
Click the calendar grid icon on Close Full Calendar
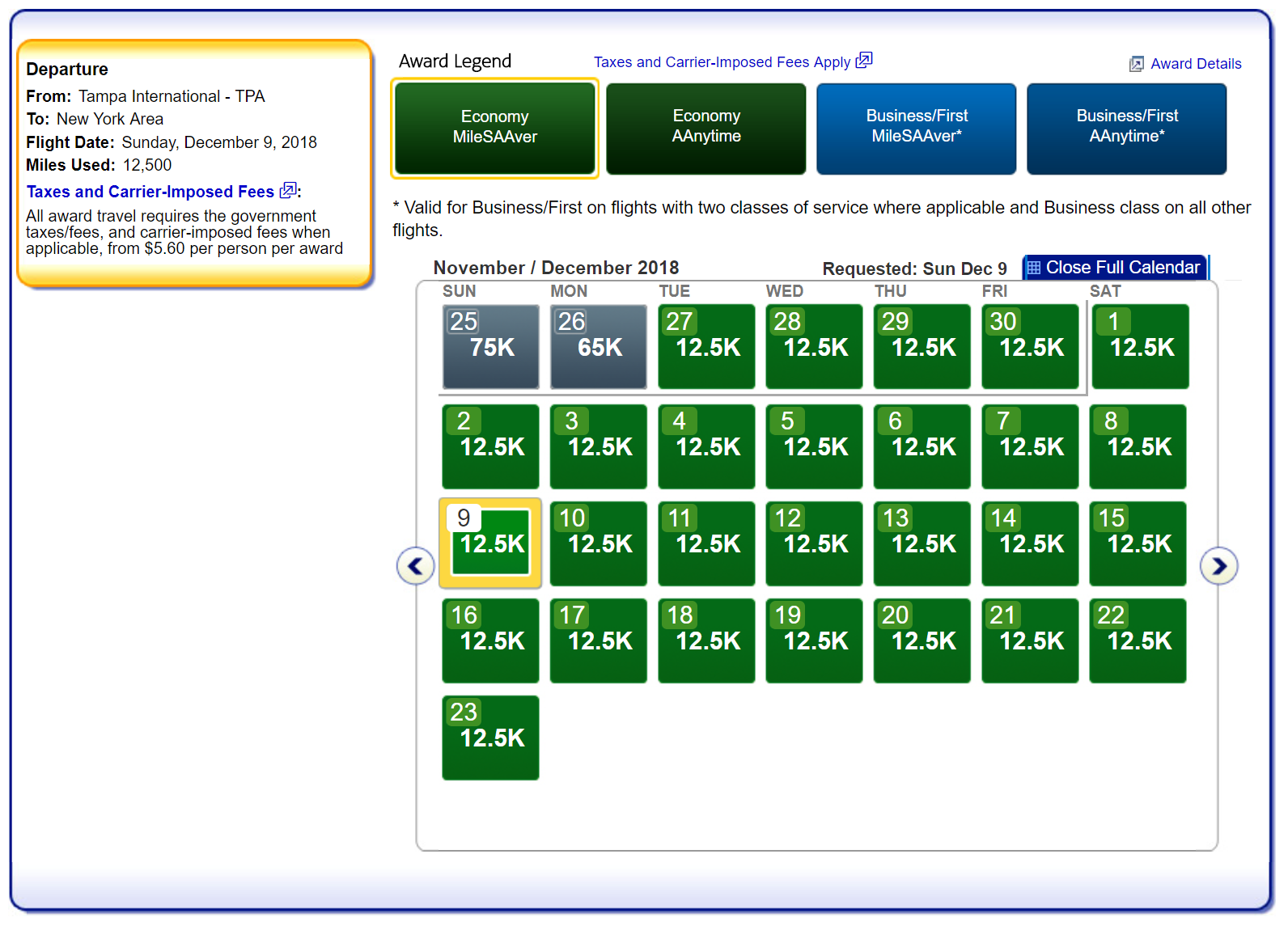[1033, 268]
